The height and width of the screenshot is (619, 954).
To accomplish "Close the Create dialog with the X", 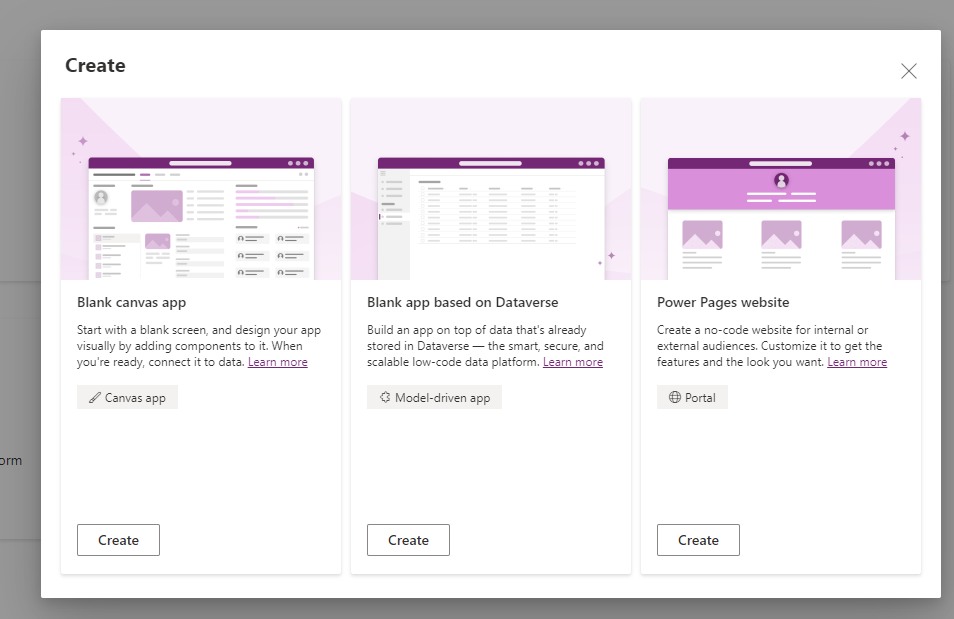I will [x=908, y=71].
